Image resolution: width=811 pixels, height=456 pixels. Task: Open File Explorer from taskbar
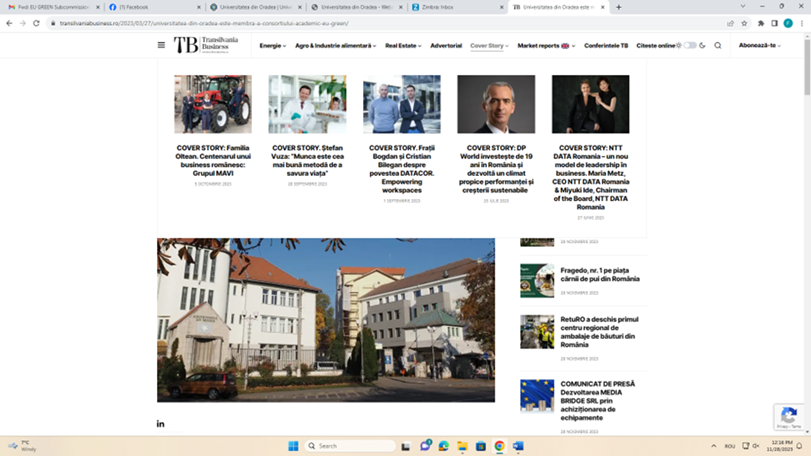click(x=463, y=446)
